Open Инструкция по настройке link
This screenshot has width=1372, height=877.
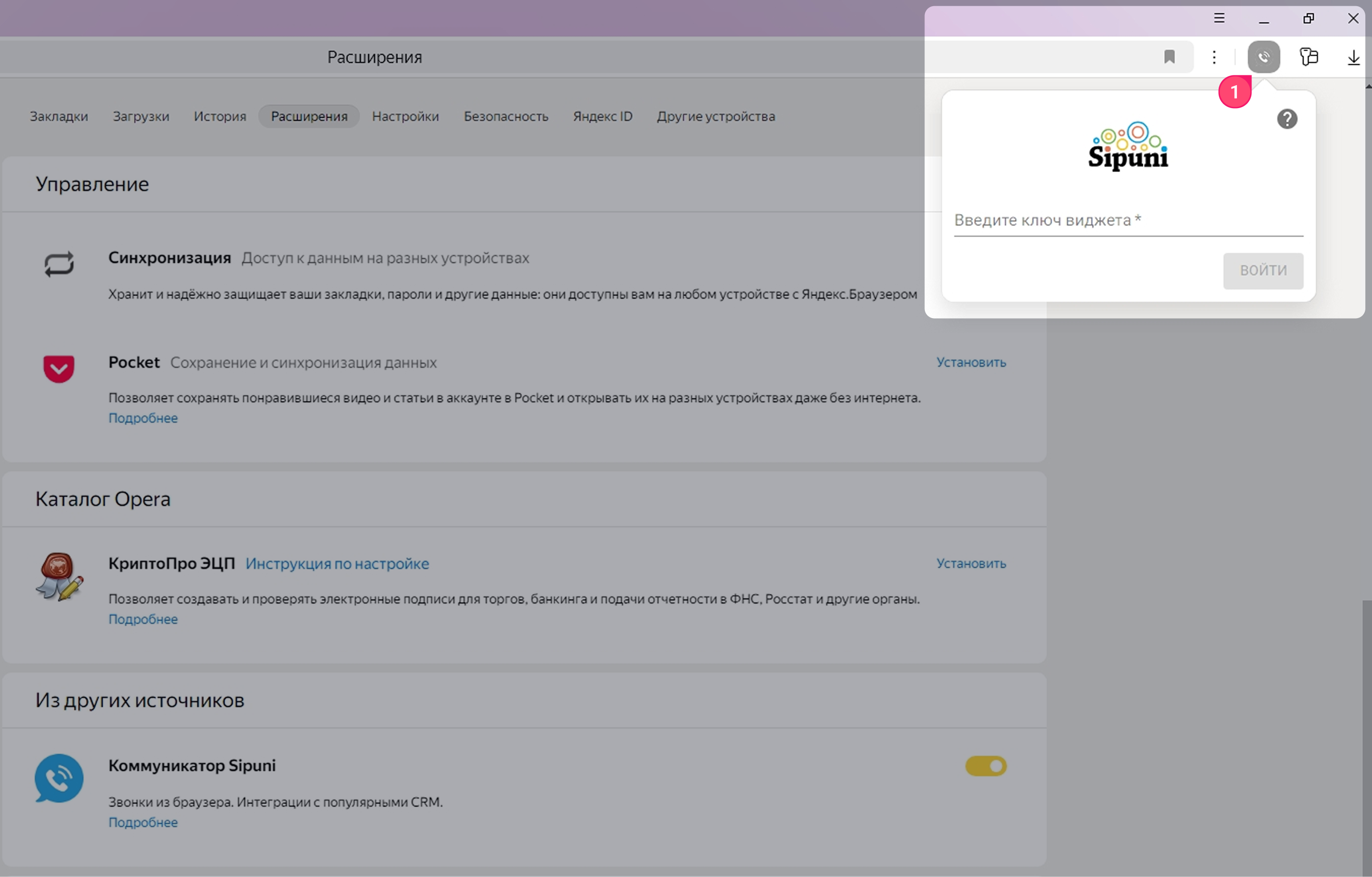pos(337,564)
